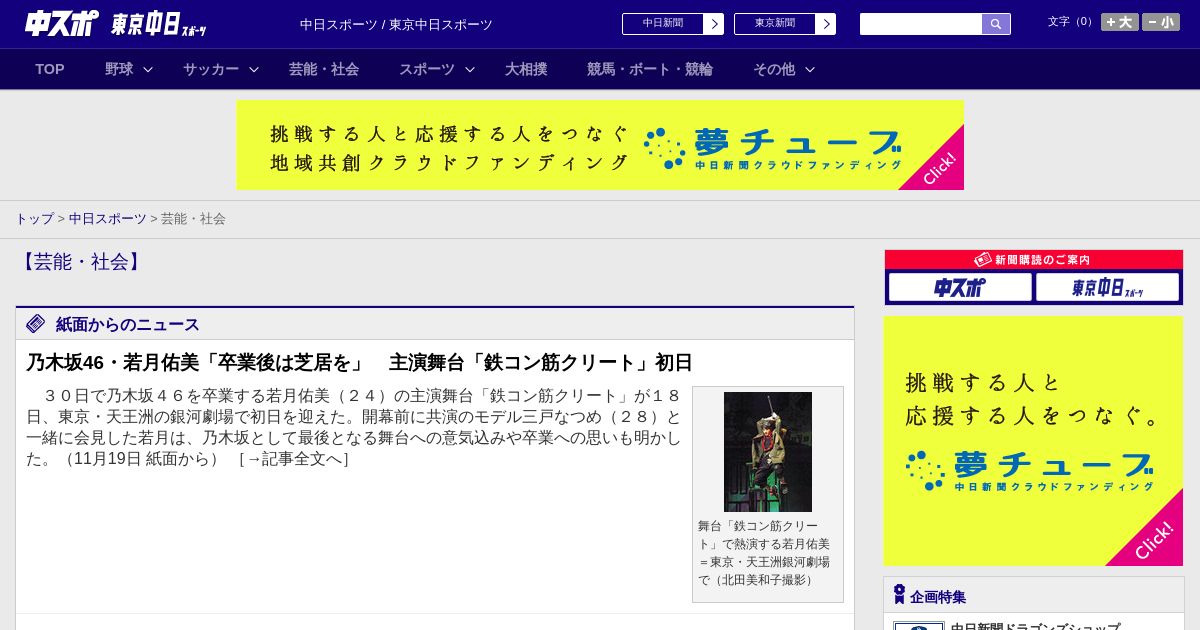Open 野球 navigation menu

point(119,69)
